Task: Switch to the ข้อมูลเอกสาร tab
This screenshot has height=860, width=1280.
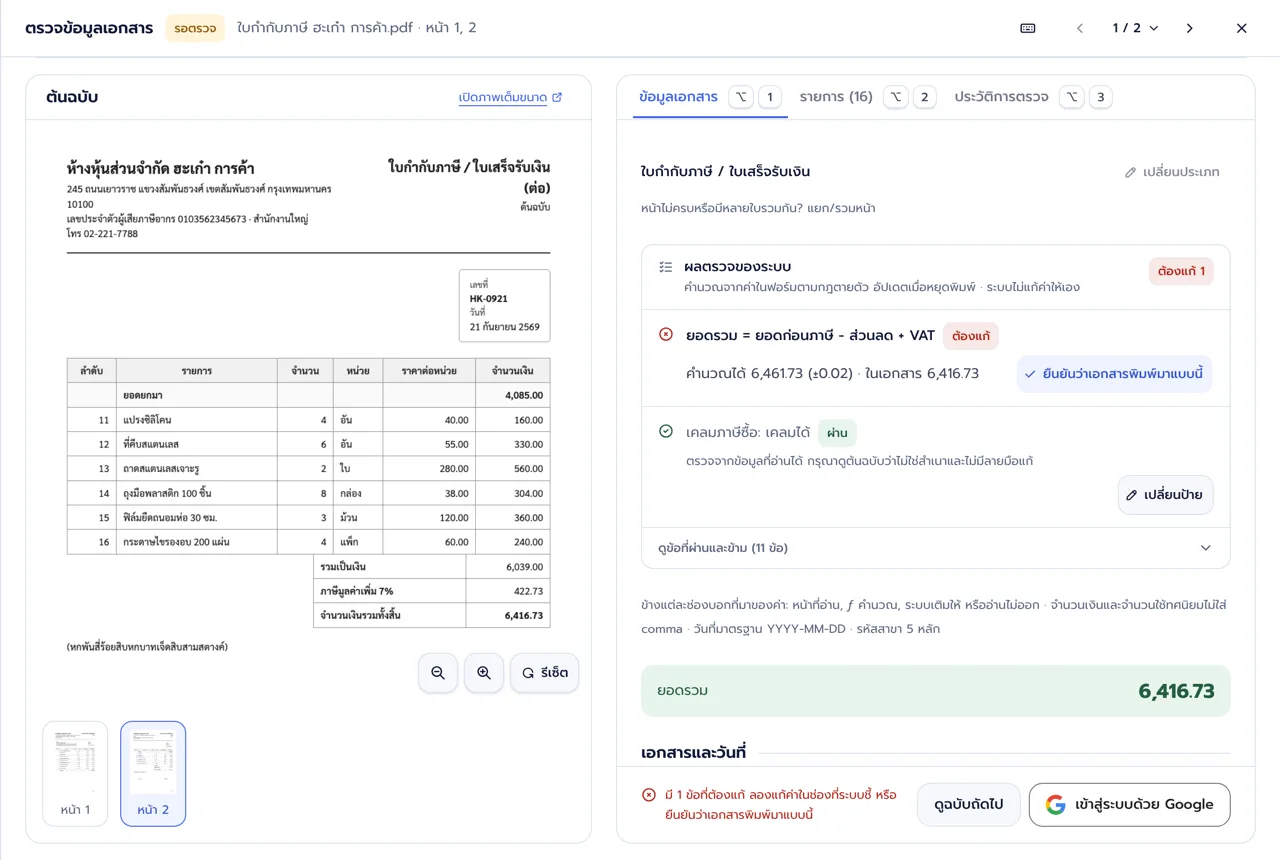Action: 710,97
